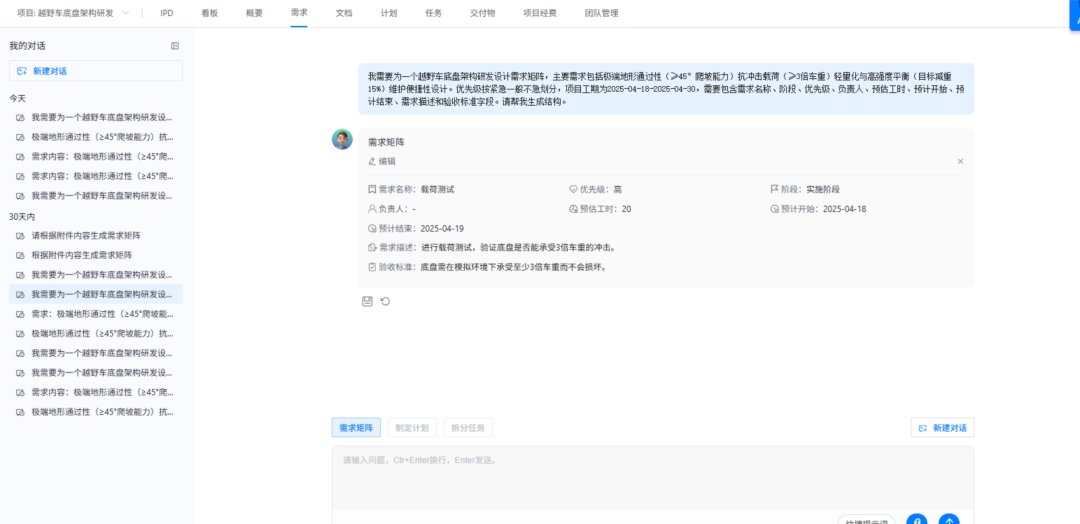The height and width of the screenshot is (524, 1080).
Task: Go to the 概要 tab
Action: pos(254,13)
